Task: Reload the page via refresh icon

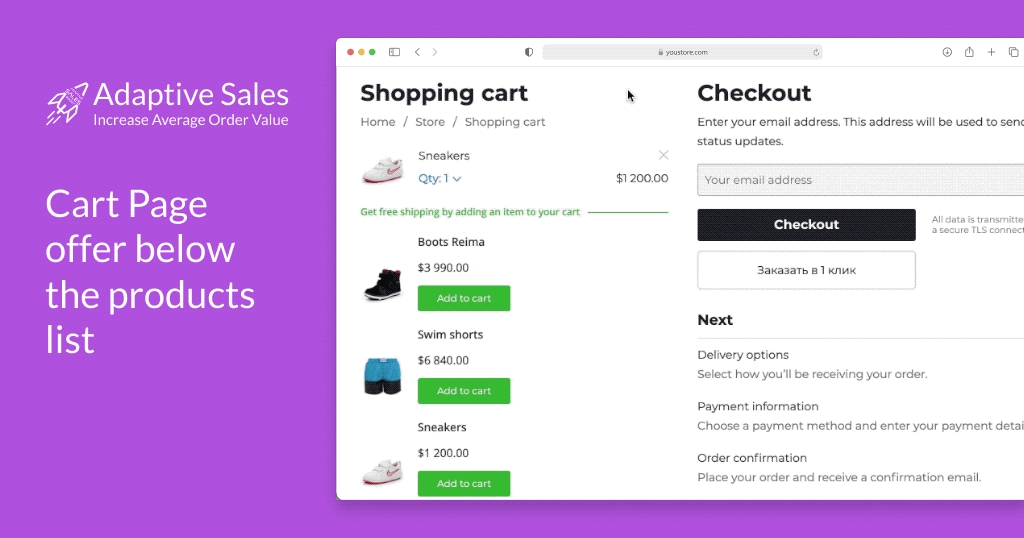Action: (816, 52)
